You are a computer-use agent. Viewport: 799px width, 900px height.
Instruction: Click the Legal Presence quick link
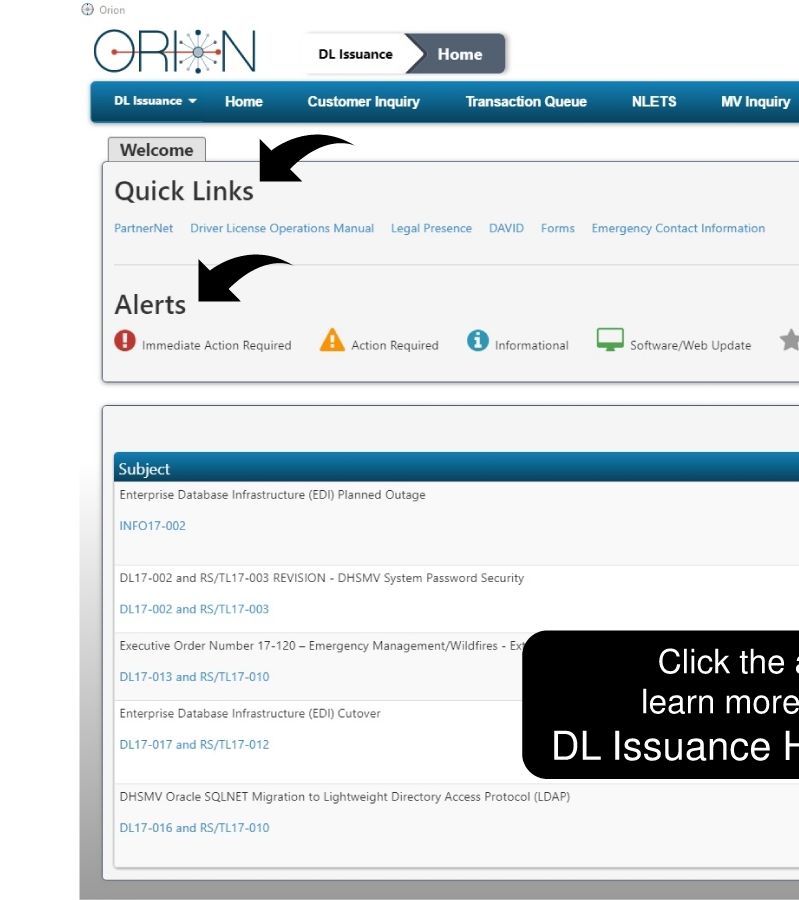431,228
